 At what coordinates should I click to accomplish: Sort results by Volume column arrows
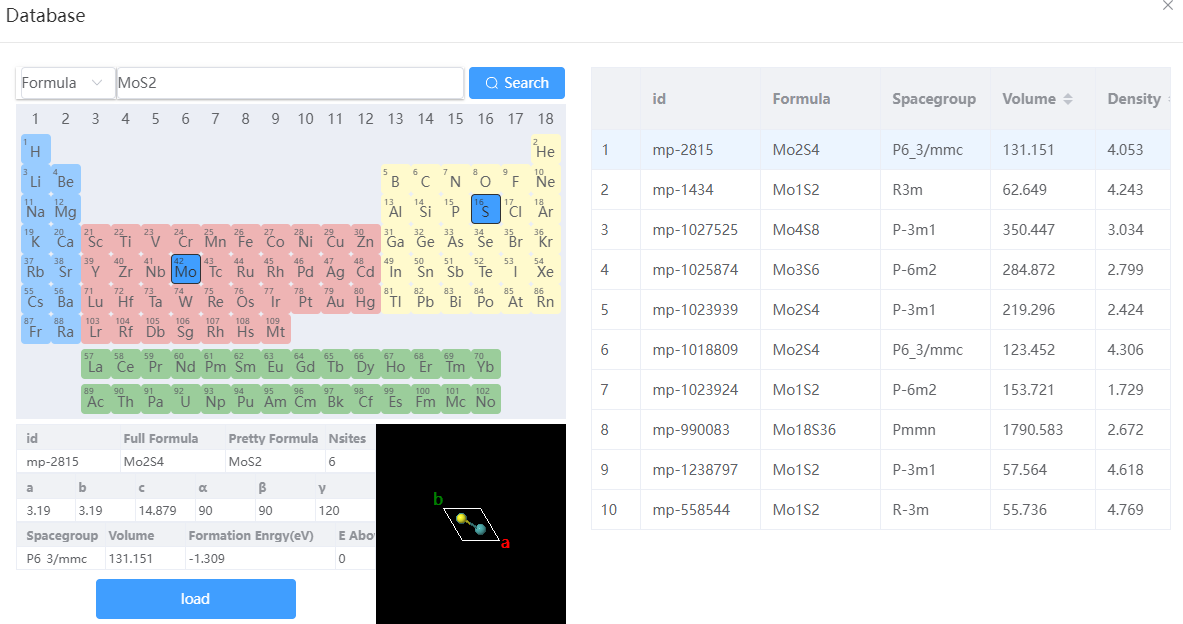tap(1068, 99)
